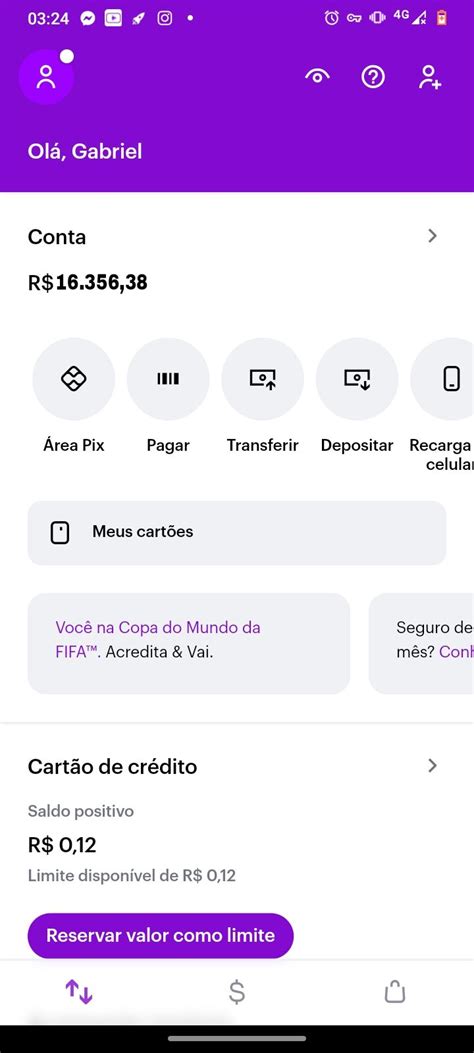Open the Meus cartões button
This screenshot has width=474, height=1053.
click(x=237, y=533)
